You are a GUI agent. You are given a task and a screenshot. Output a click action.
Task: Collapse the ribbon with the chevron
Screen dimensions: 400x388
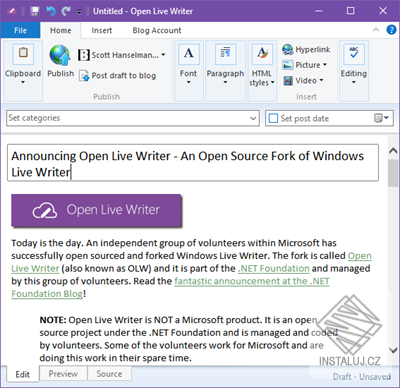coord(376,30)
